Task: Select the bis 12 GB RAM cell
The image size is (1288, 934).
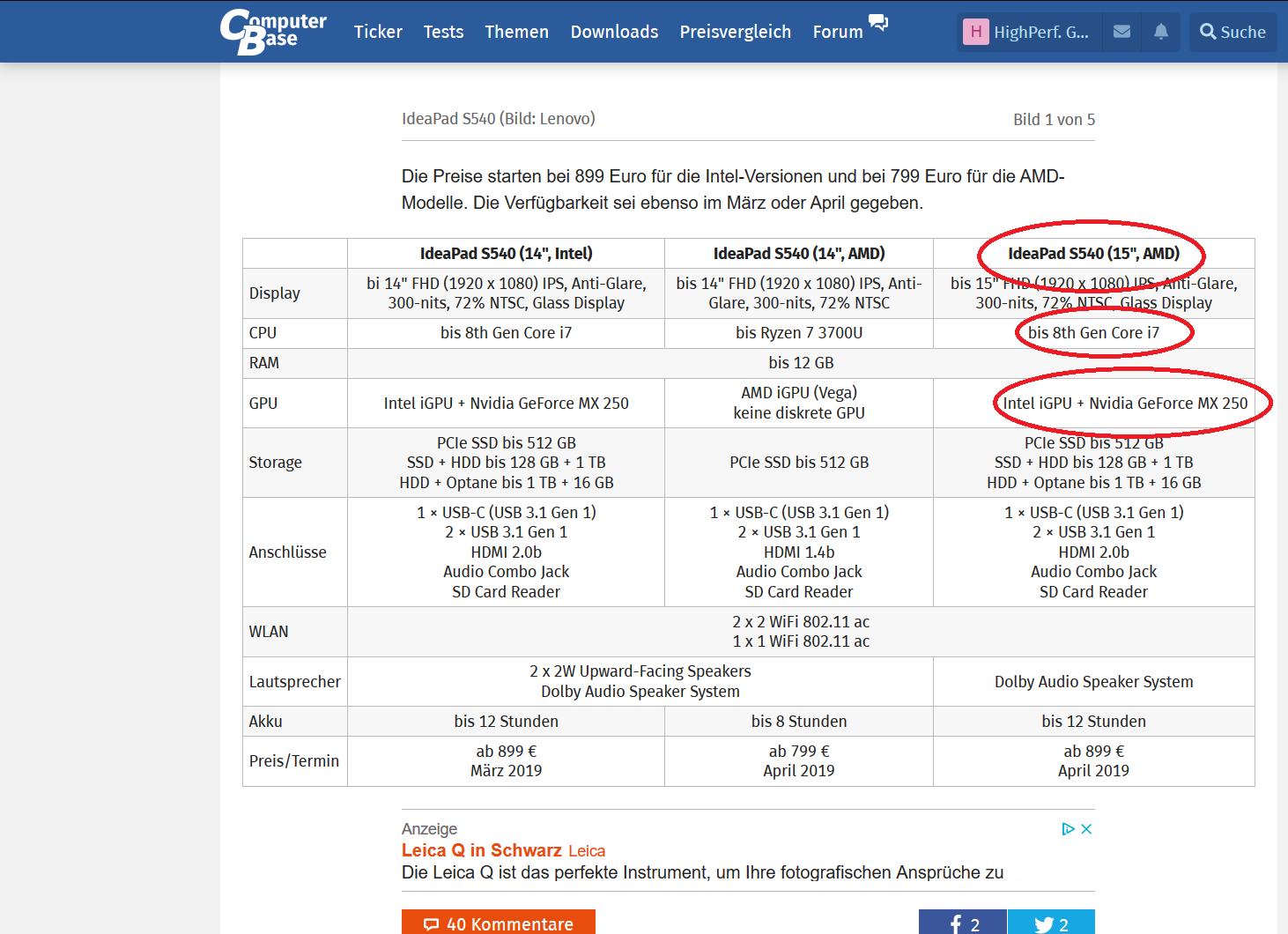Action: pos(801,363)
